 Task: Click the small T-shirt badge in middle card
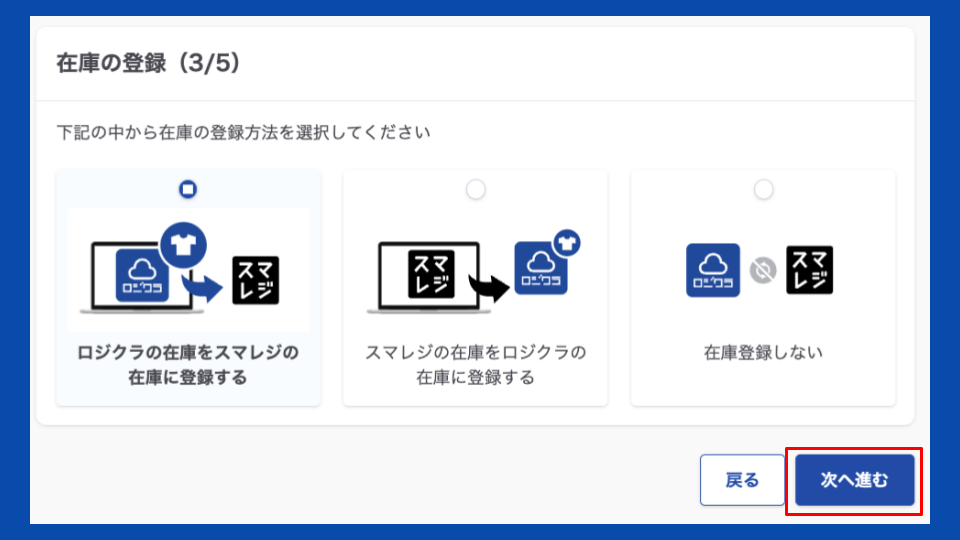[567, 241]
